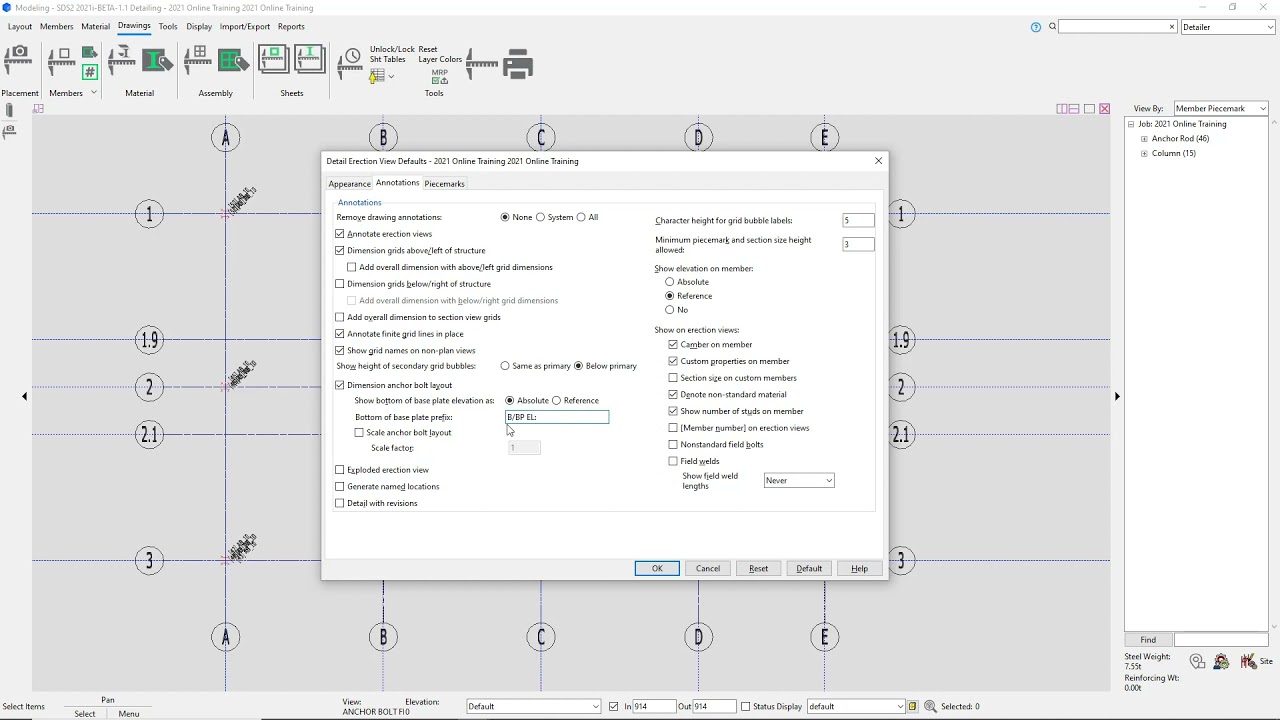Screen dimensions: 1280x720
Task: Click the OK button
Action: click(x=657, y=569)
